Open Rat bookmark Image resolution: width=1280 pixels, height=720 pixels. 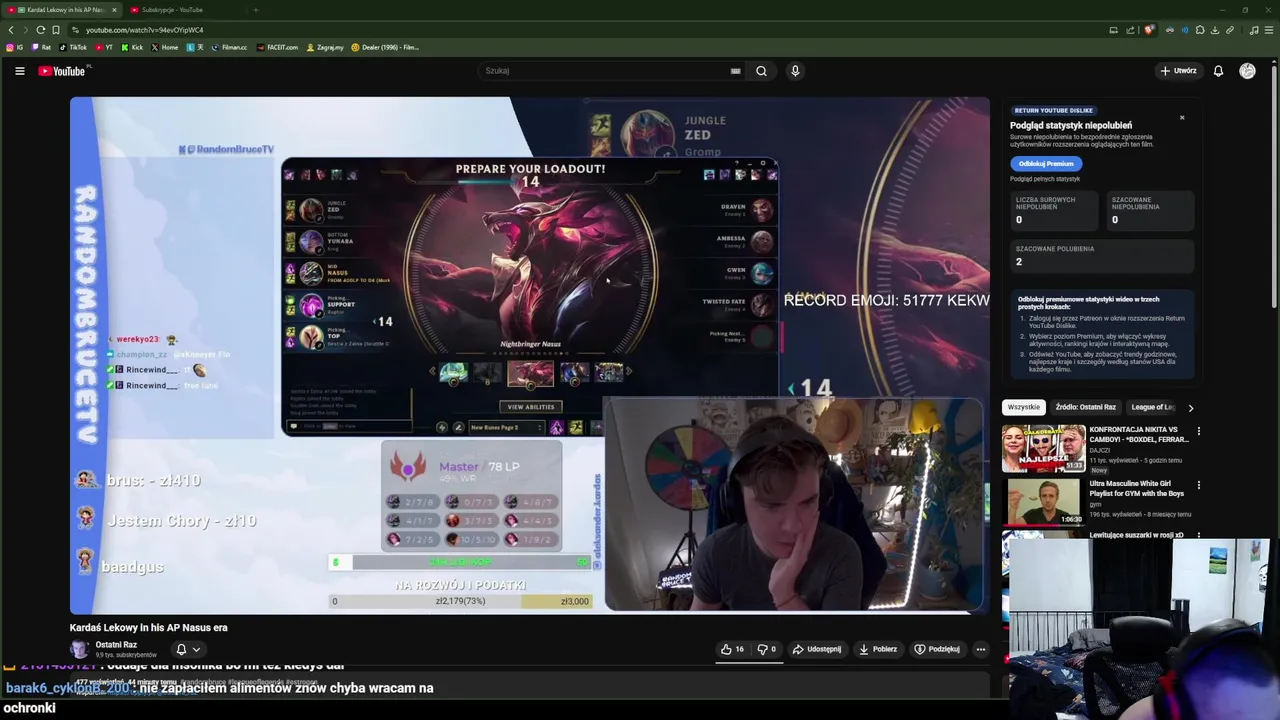(42, 47)
